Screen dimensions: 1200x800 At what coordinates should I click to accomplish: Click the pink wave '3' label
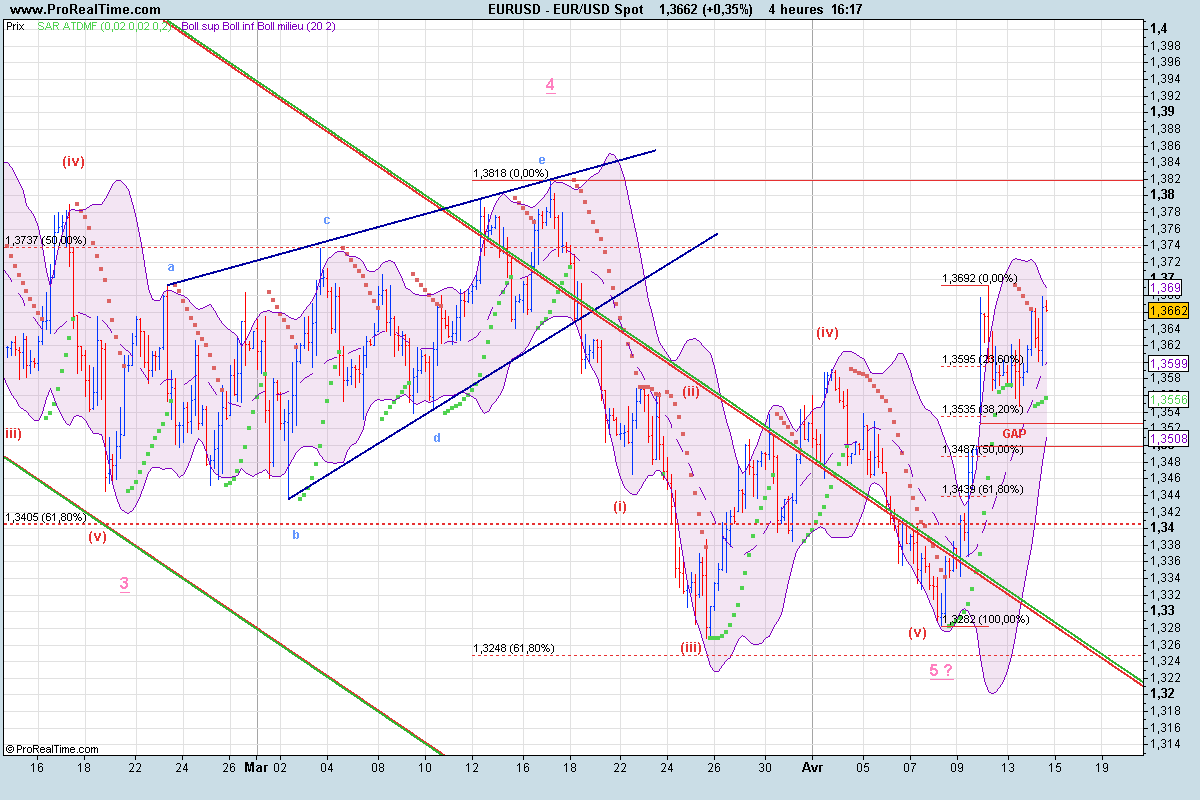coord(123,583)
